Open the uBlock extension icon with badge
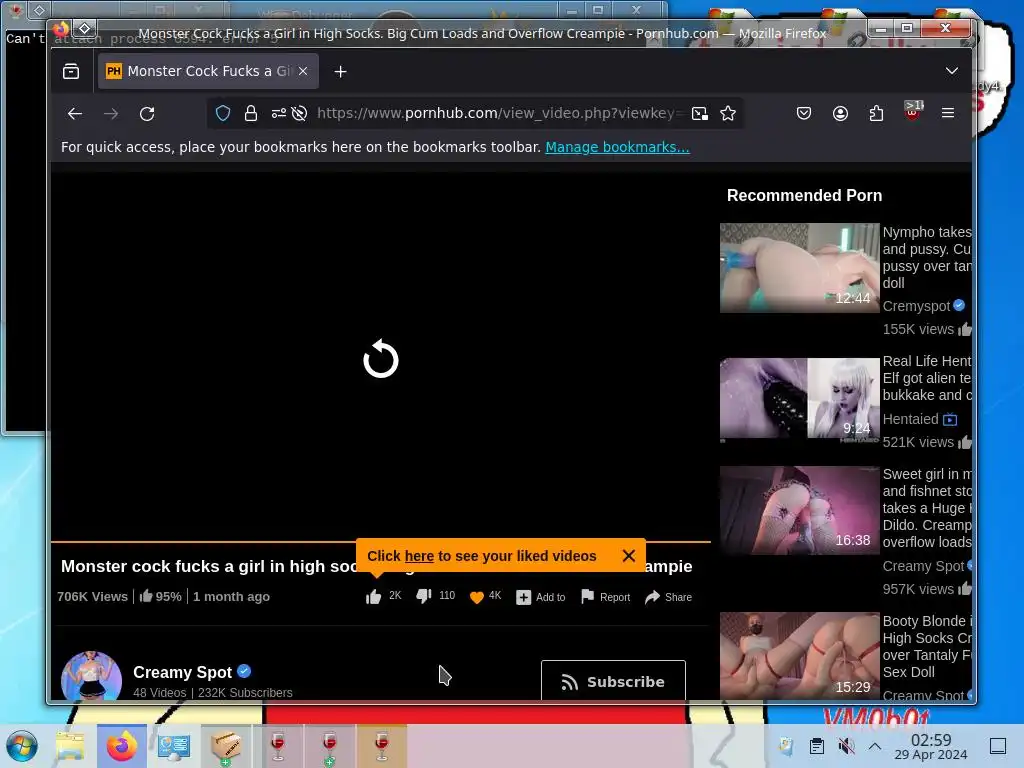The image size is (1024, 768). pyautogui.click(x=913, y=111)
